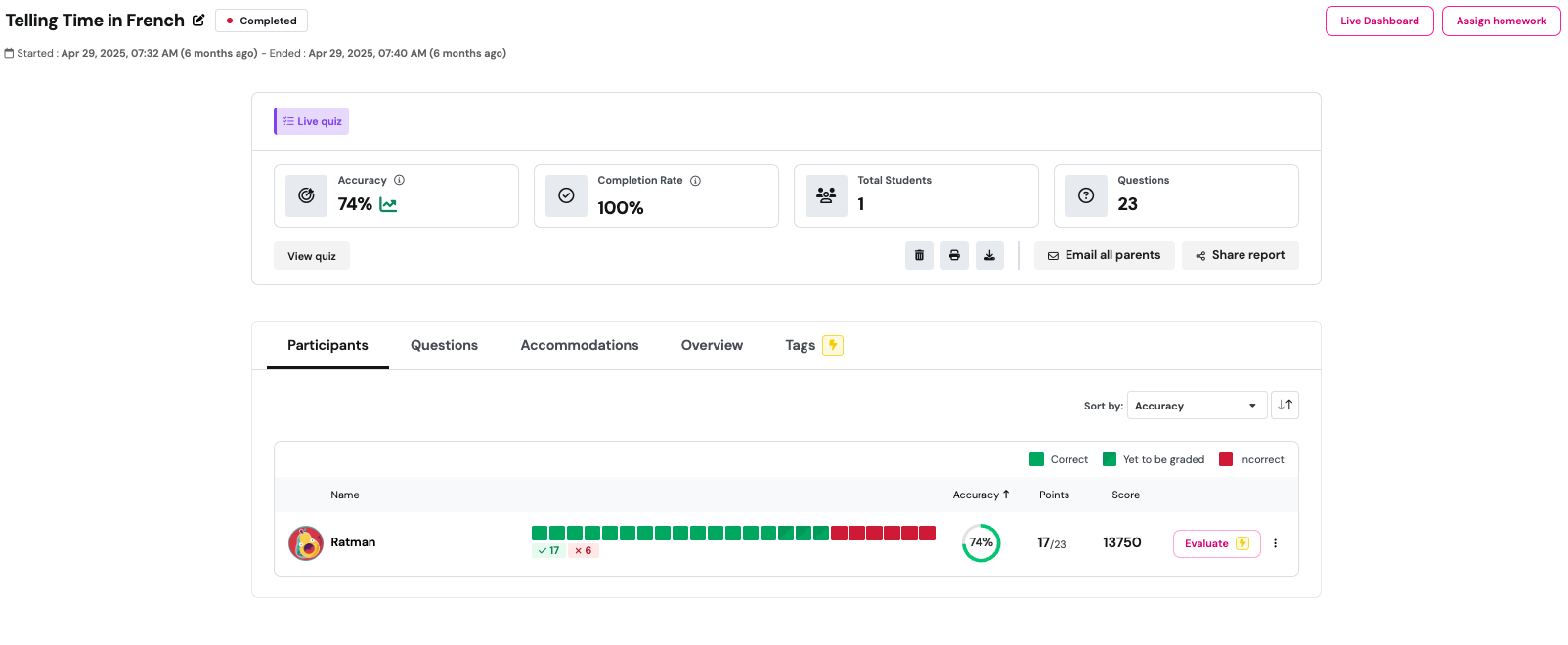The width and height of the screenshot is (1568, 645).
Task: Click the accuracy trend chart icon
Action: [x=388, y=205]
